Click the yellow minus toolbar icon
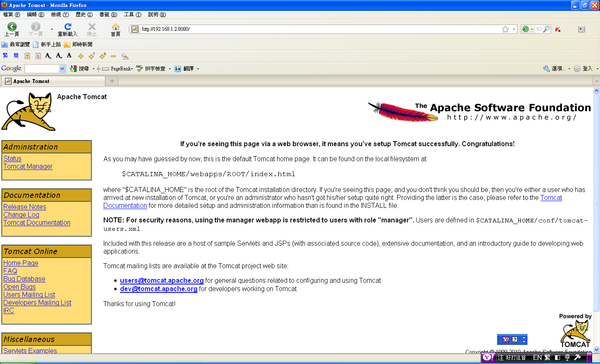Image resolution: width=600 pixels, height=364 pixels. pyautogui.click(x=113, y=56)
